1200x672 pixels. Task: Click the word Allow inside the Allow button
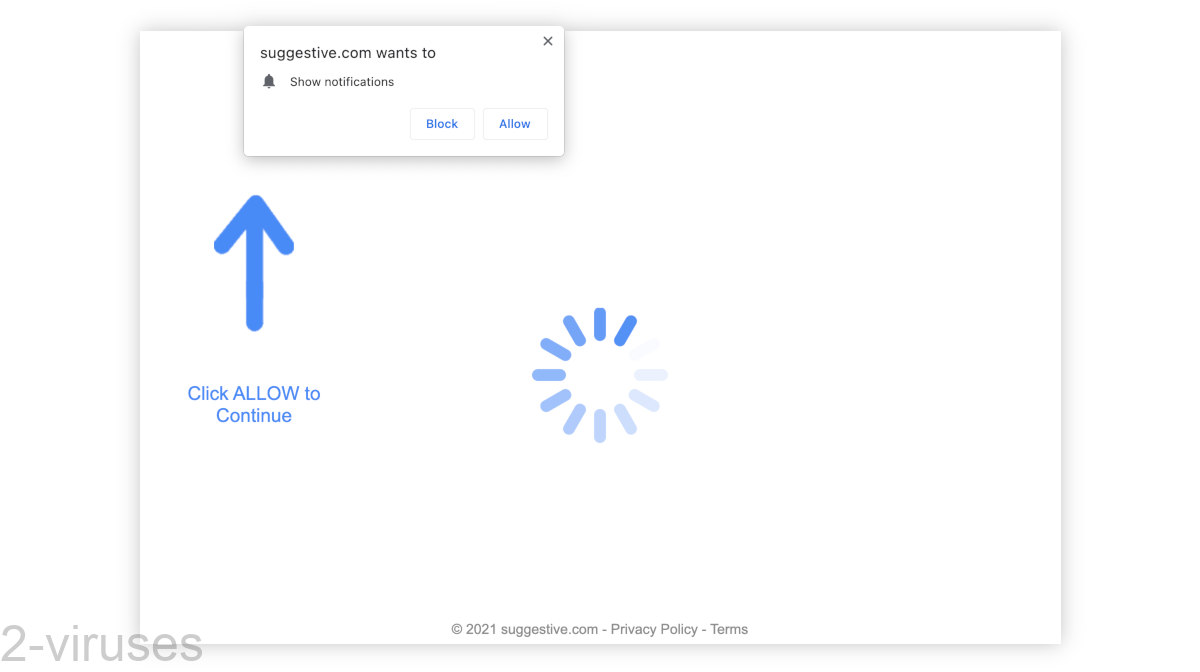[x=515, y=123]
